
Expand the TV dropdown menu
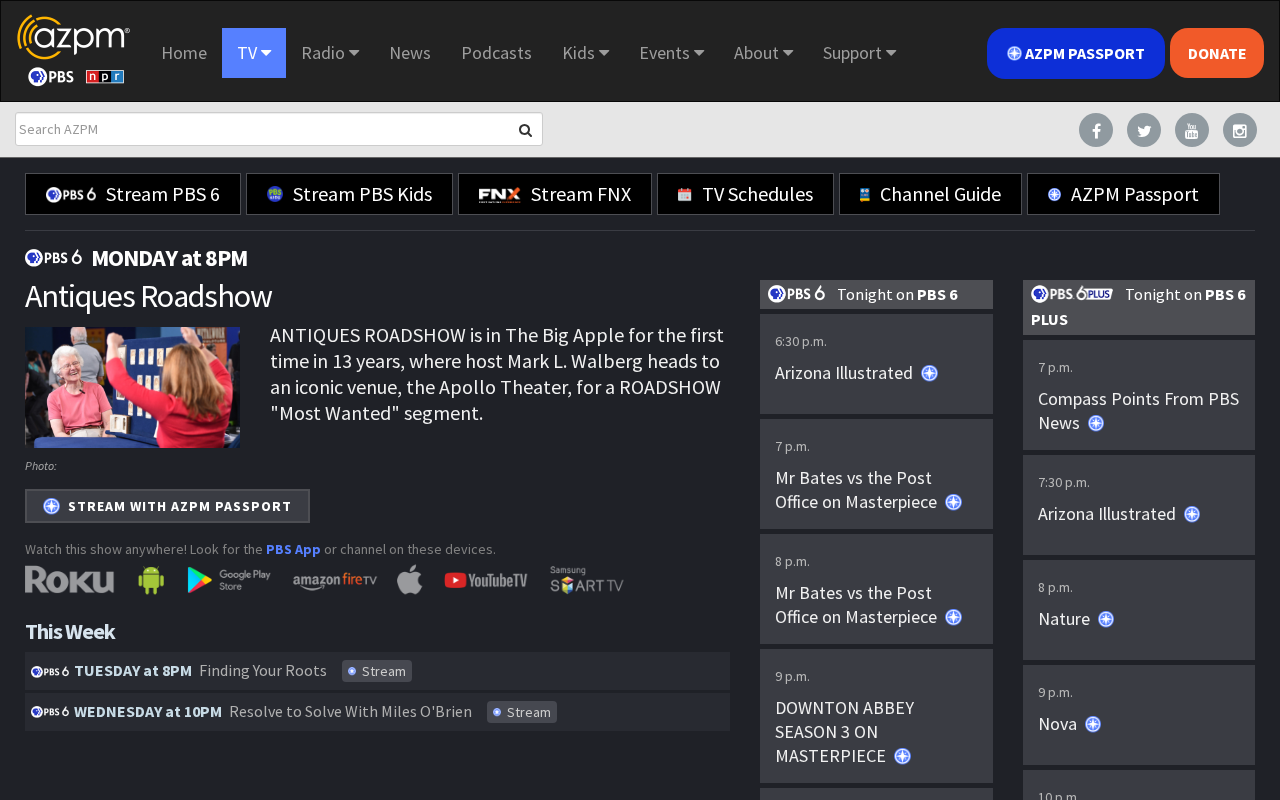point(254,53)
